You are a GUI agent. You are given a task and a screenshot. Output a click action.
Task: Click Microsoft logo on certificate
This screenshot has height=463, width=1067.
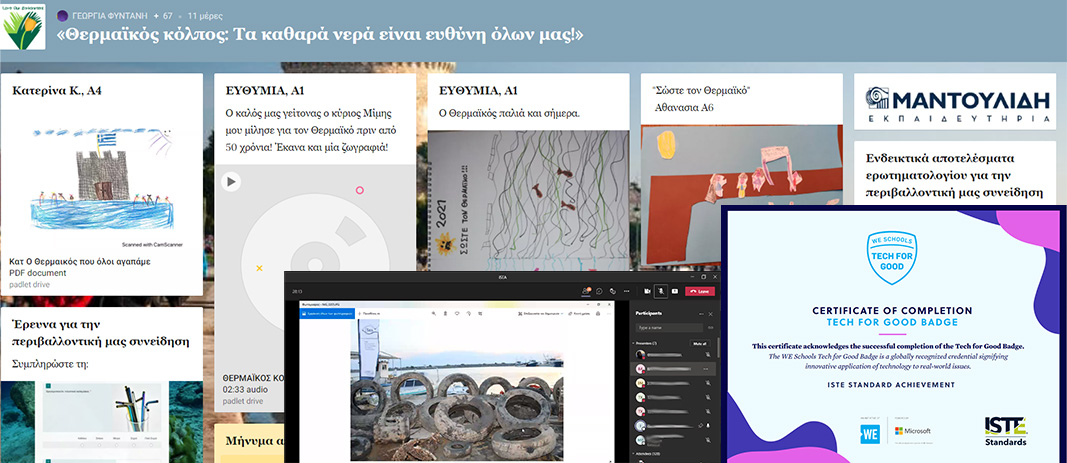pyautogui.click(x=913, y=431)
